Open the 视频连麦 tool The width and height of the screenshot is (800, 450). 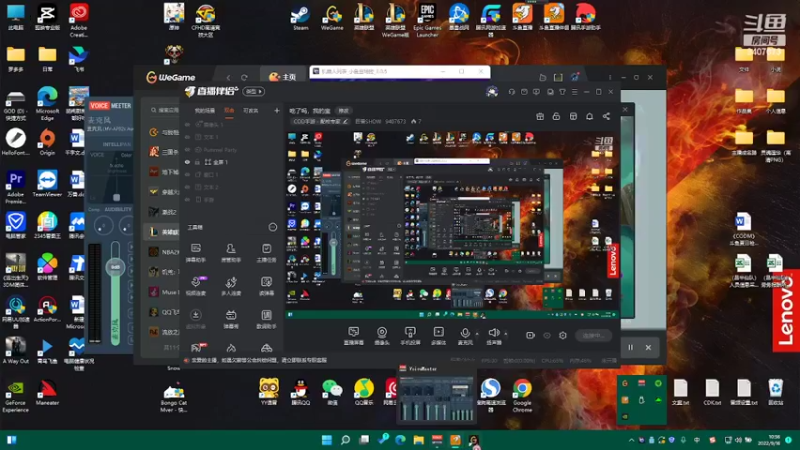pos(195,286)
